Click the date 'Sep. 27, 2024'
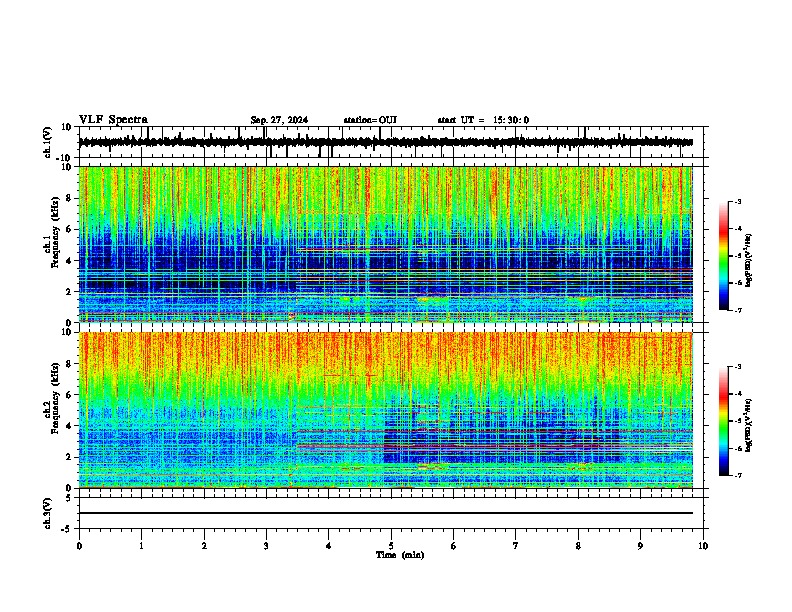 [x=279, y=120]
